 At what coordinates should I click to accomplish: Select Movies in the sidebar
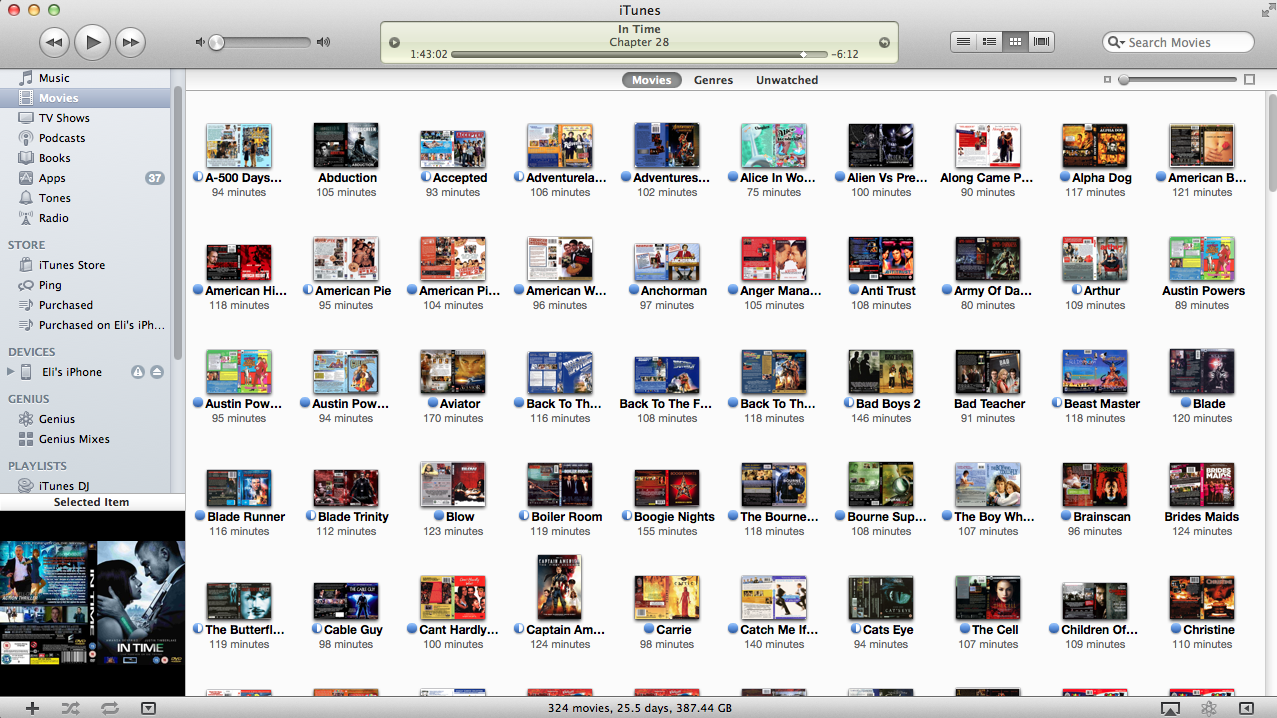(86, 98)
